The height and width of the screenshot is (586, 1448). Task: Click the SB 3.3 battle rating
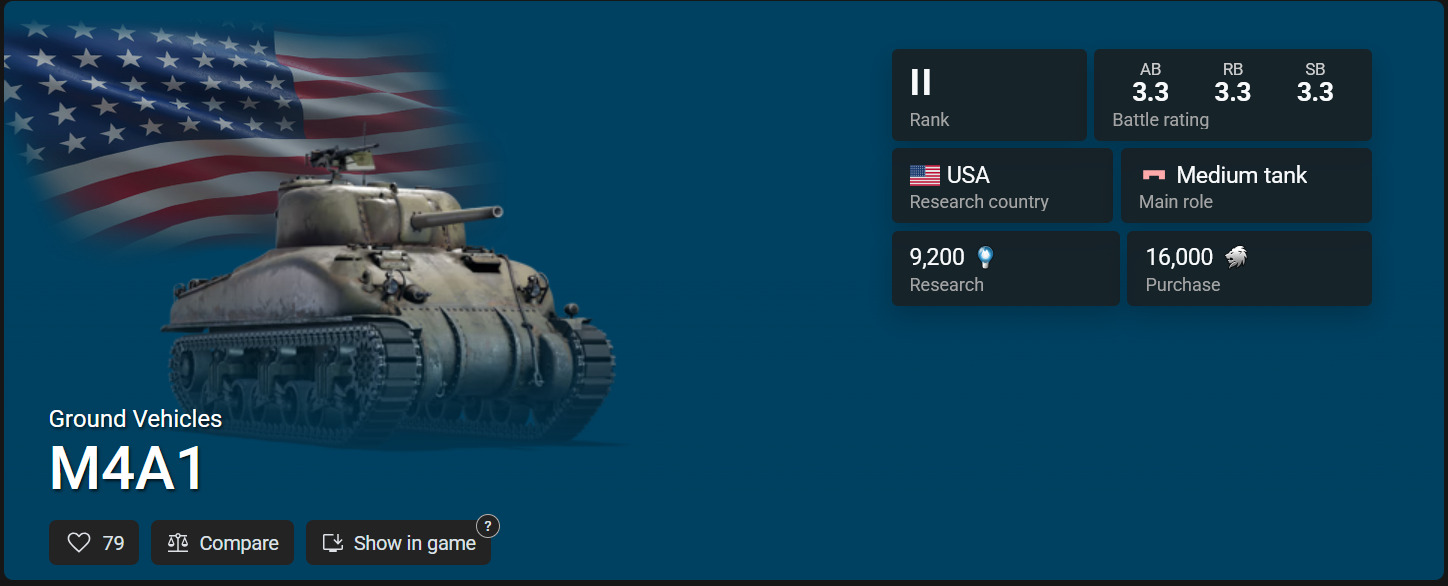1315,83
